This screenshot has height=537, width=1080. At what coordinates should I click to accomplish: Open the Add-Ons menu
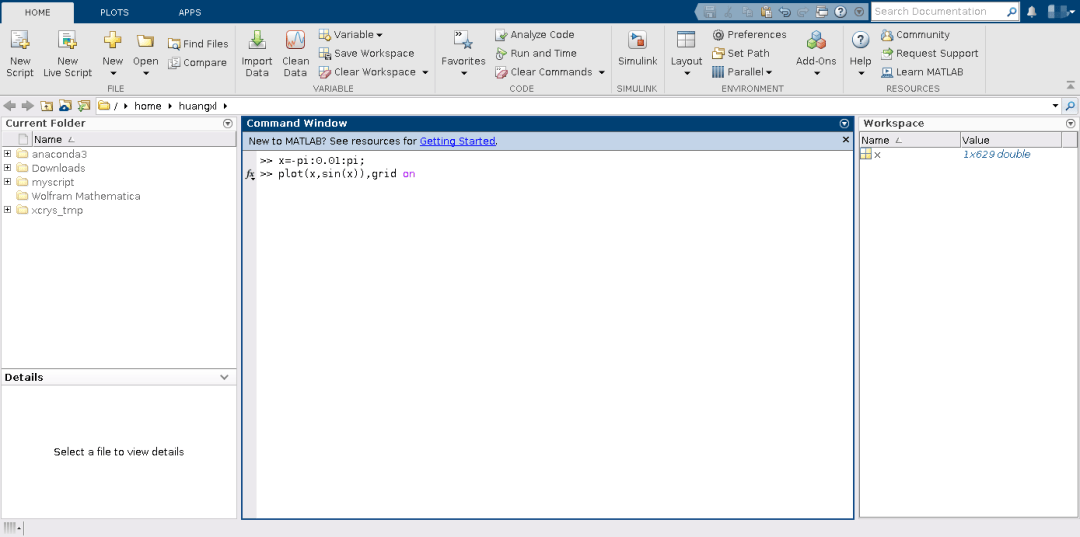click(x=816, y=54)
